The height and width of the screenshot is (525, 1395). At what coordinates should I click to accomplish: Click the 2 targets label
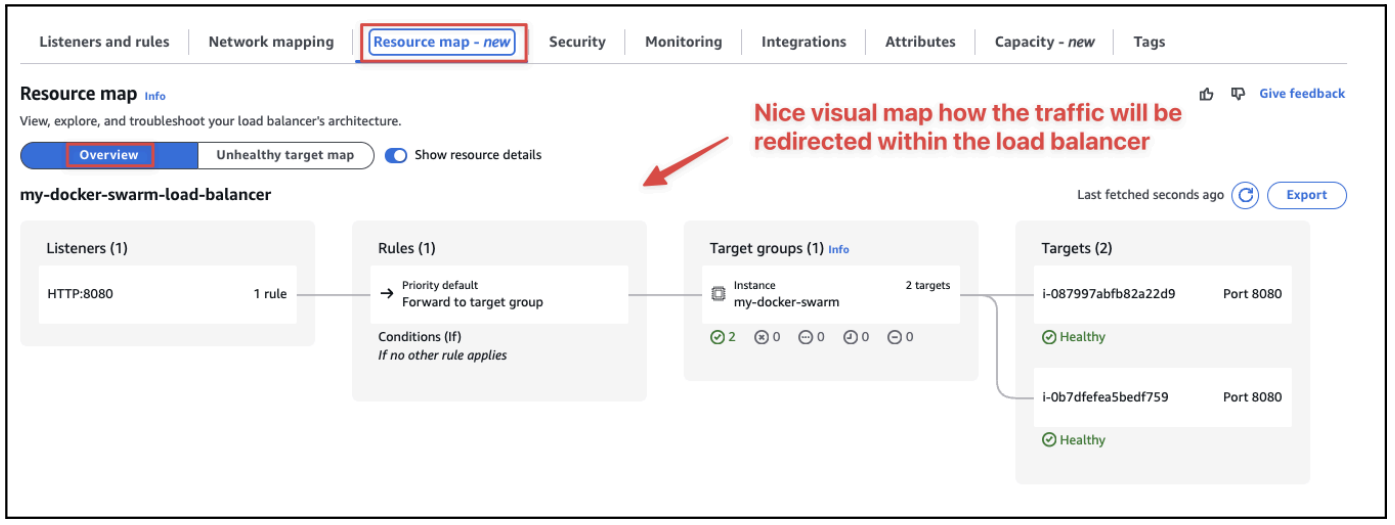tap(928, 285)
